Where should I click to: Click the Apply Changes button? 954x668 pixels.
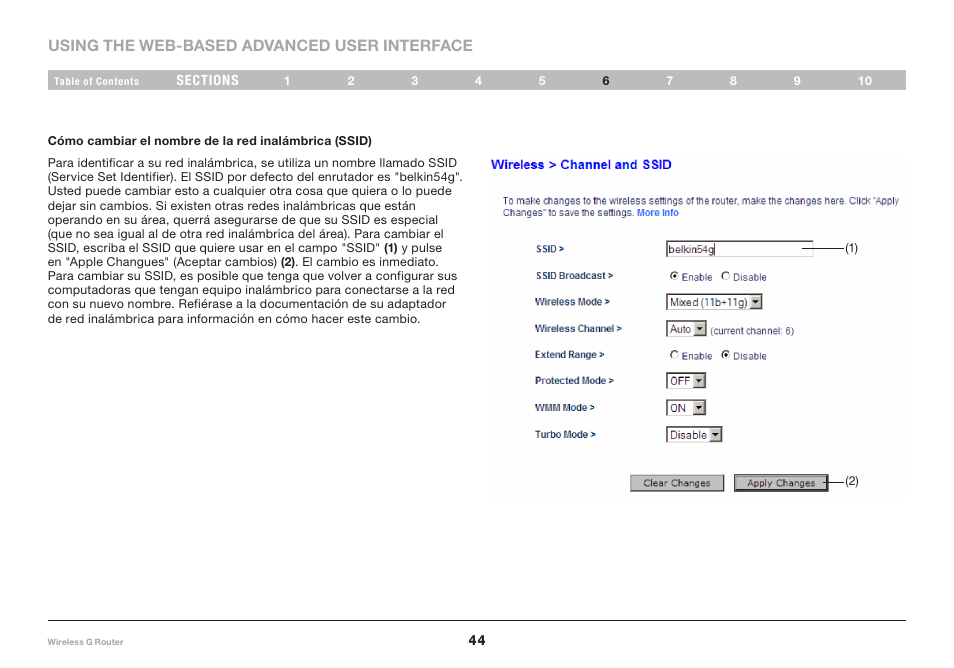[781, 483]
